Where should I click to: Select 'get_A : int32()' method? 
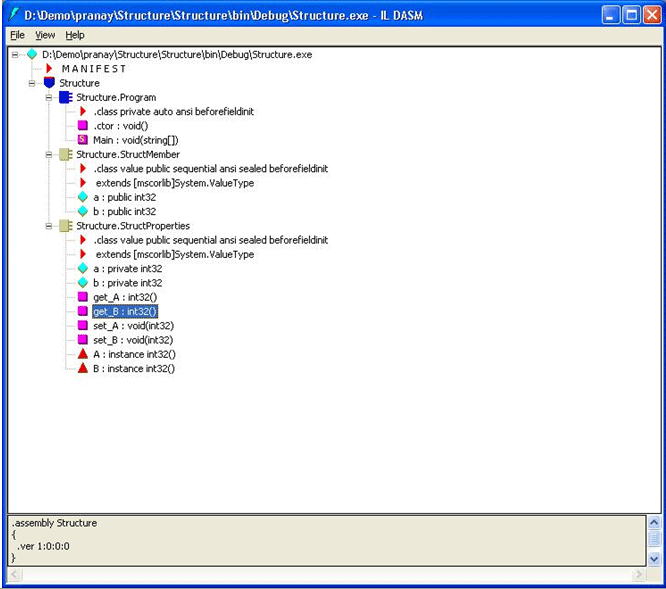click(x=125, y=297)
